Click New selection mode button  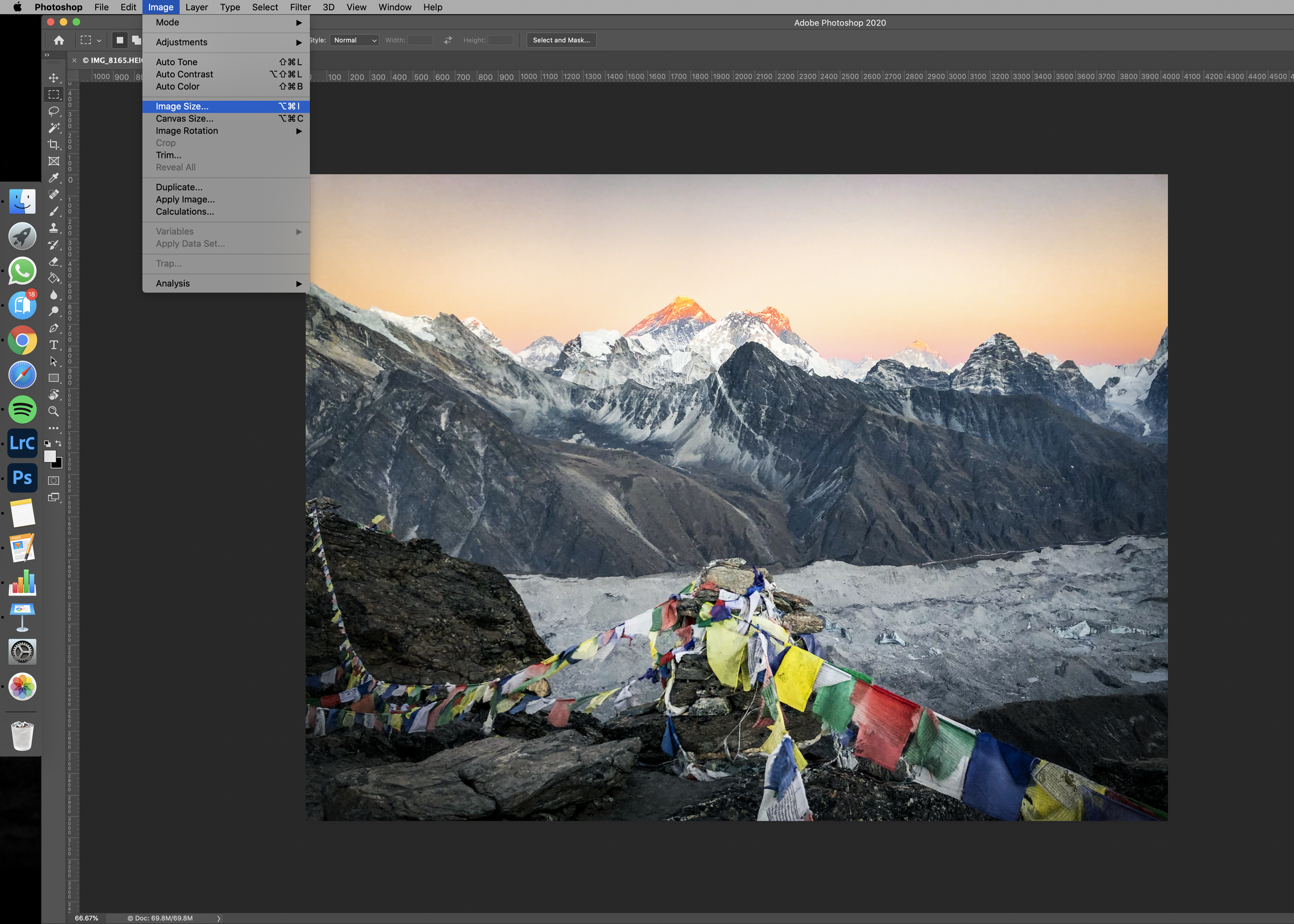pyautogui.click(x=120, y=40)
